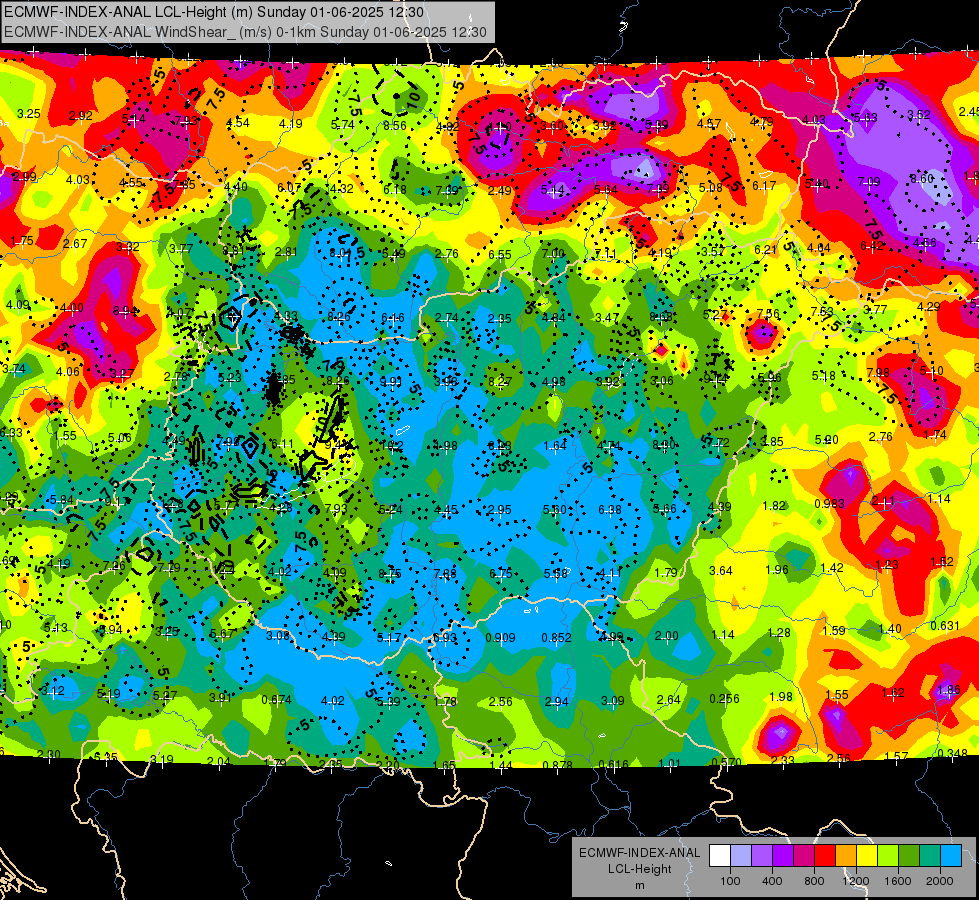
Task: Click the wind shear value '0.674'
Action: click(x=277, y=699)
